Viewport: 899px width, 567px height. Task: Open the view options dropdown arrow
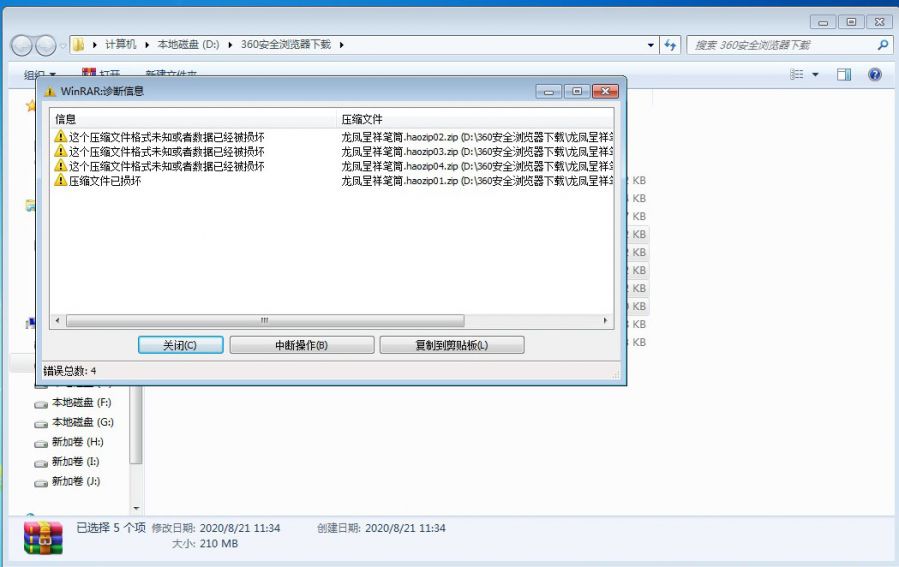[x=815, y=75]
